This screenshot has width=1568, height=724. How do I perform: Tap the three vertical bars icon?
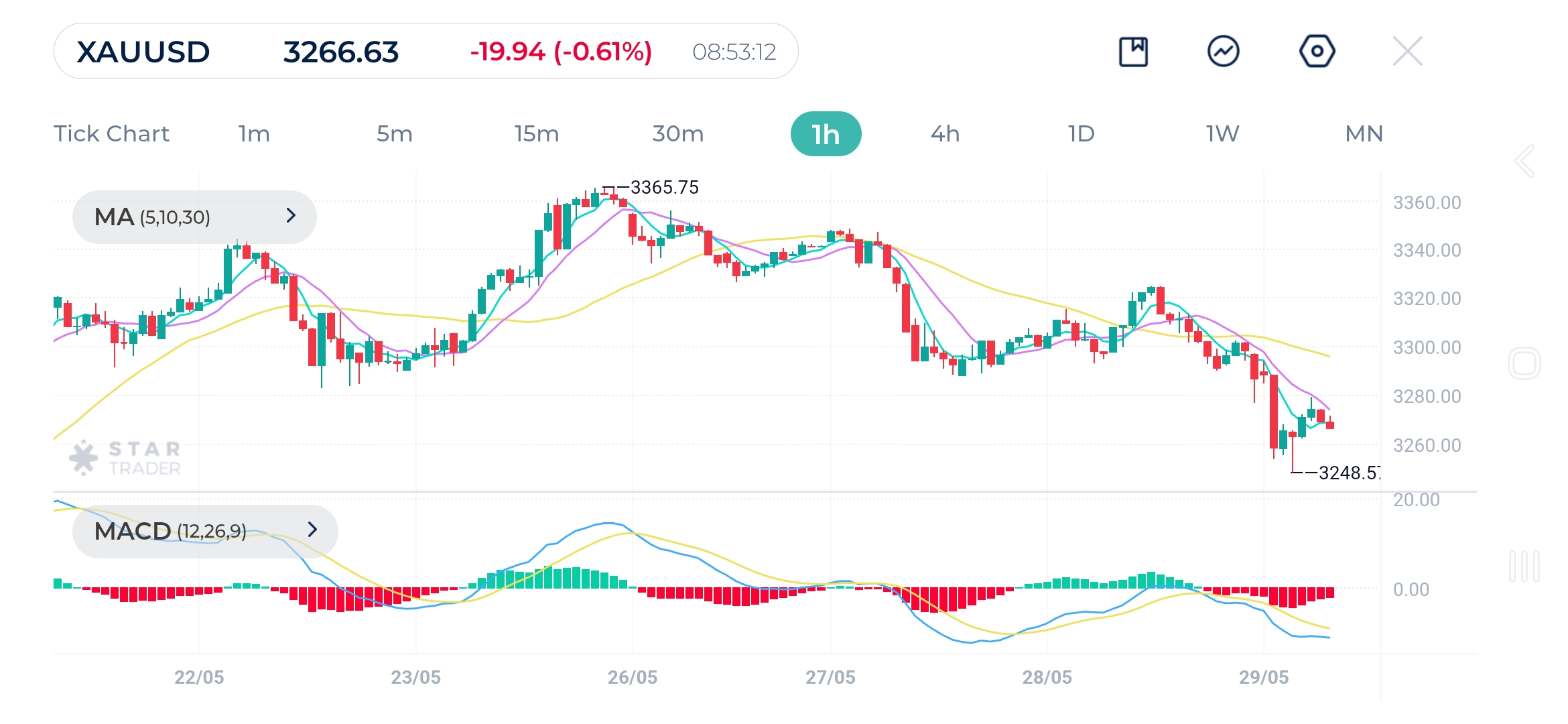1524,566
